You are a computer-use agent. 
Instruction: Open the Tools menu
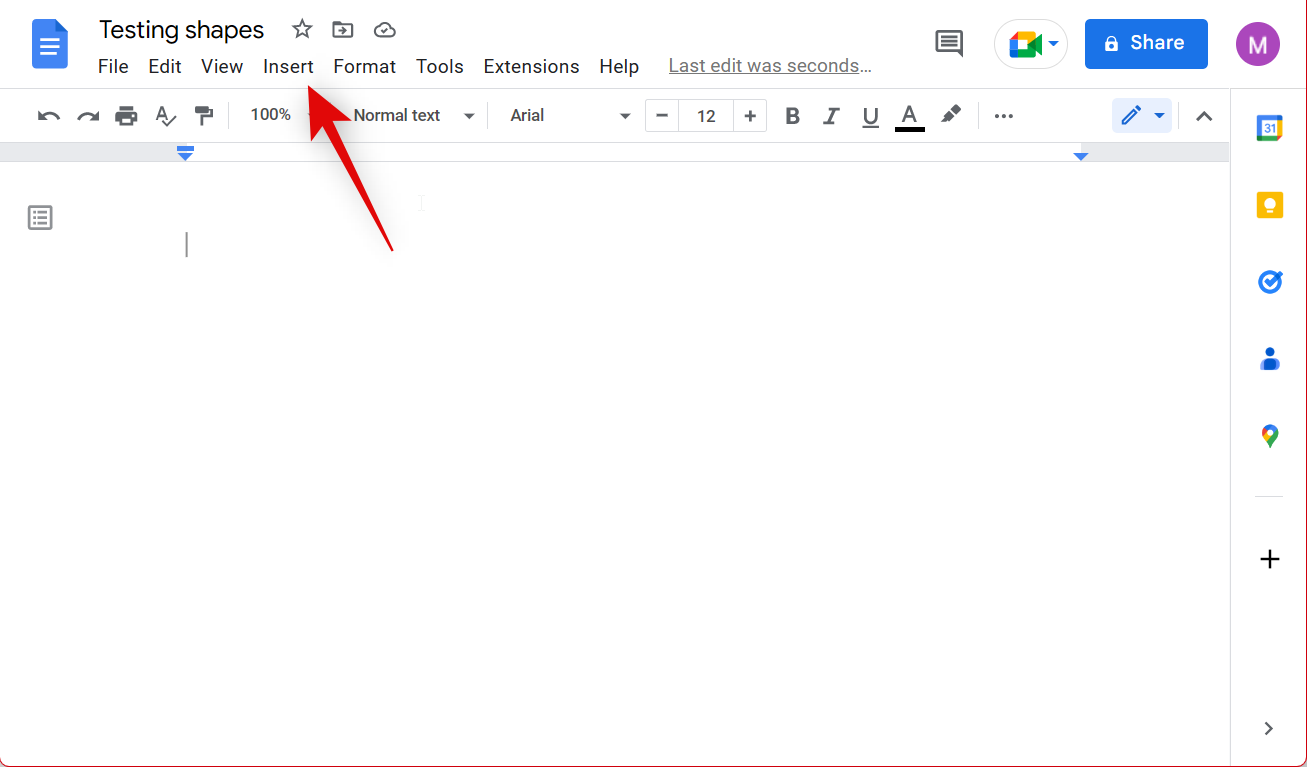440,67
